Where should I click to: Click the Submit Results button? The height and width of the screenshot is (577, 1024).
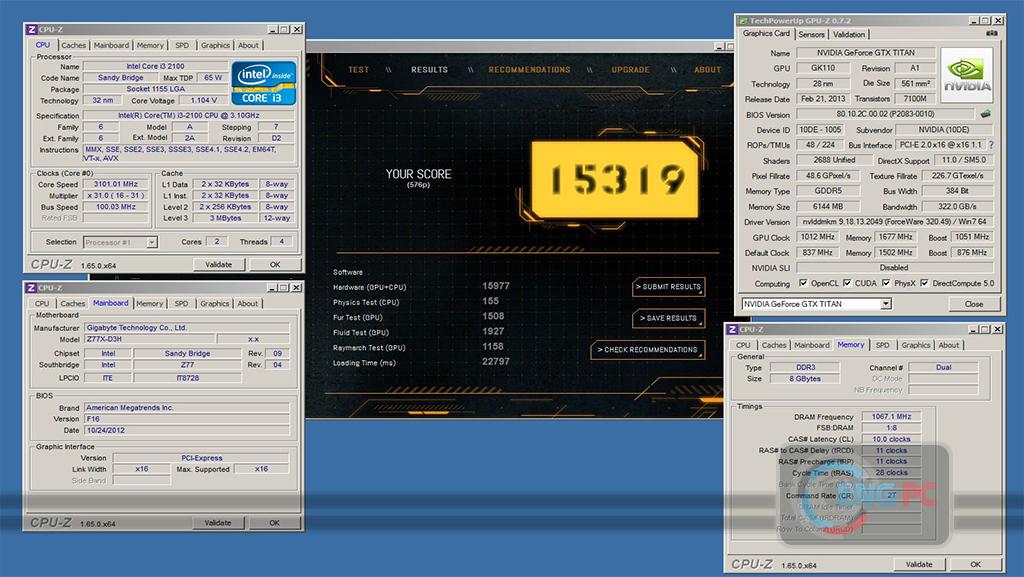[669, 287]
